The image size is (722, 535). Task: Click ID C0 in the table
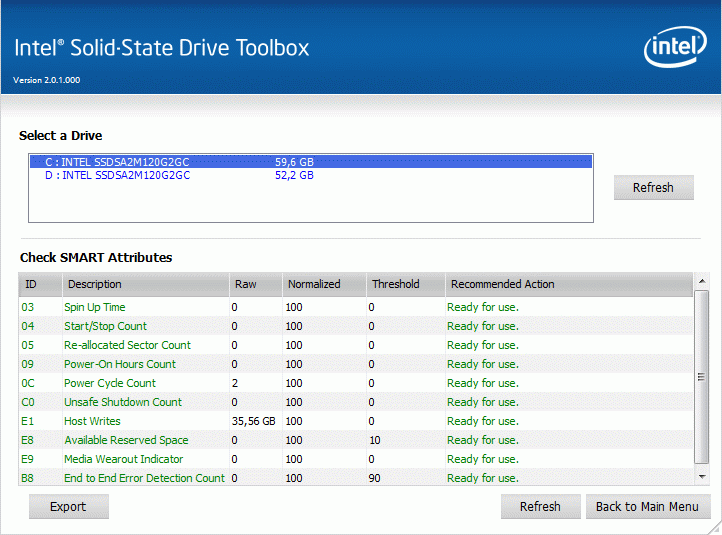28,402
